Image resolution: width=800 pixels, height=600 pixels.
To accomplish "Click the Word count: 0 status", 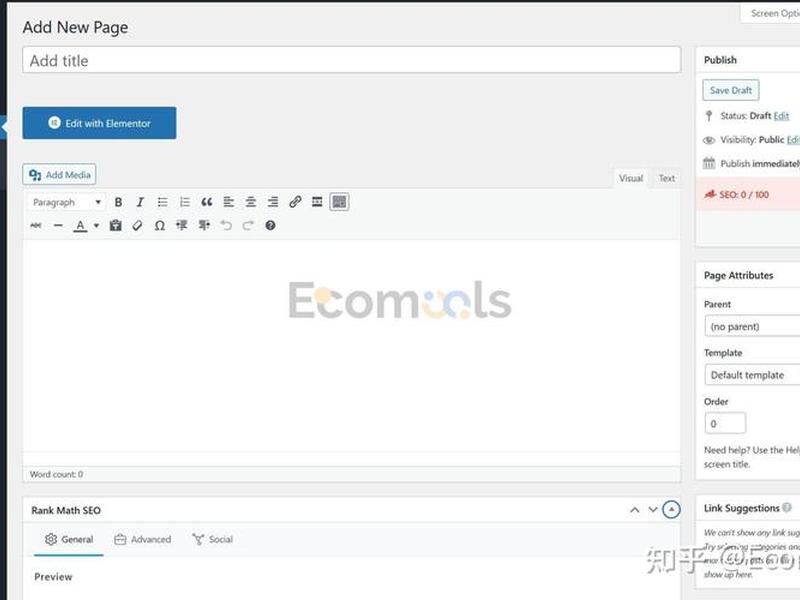I will (x=56, y=474).
